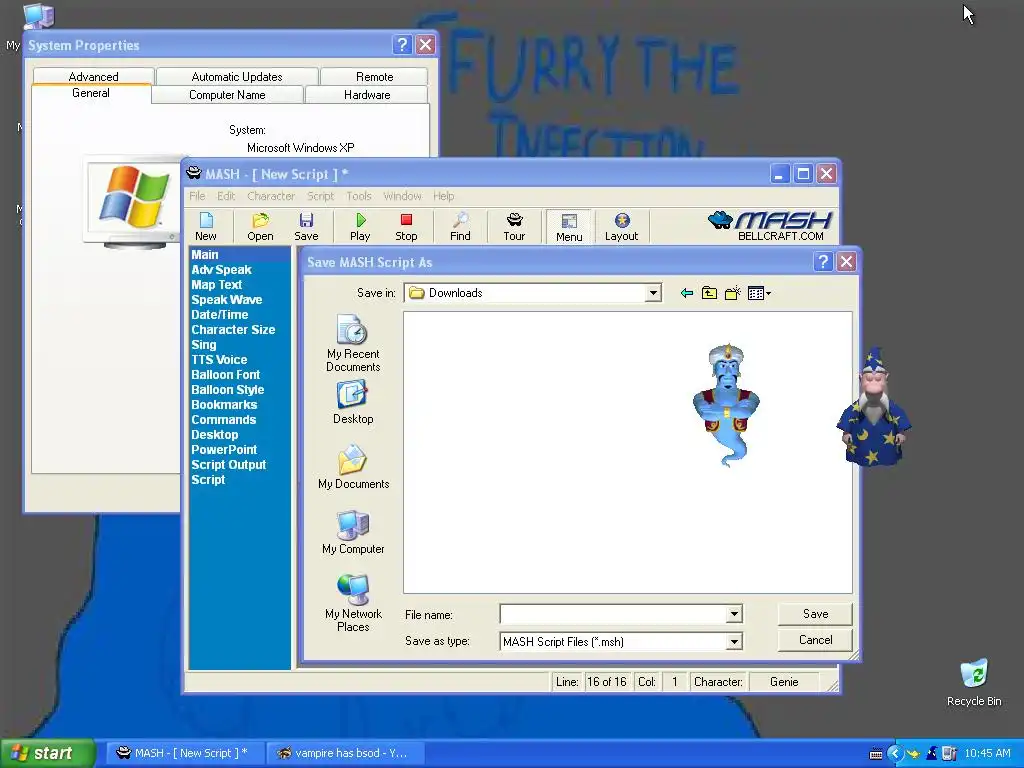Click the MASH Bellcraft.com logo
This screenshot has height=768, width=1024.
pos(771,226)
